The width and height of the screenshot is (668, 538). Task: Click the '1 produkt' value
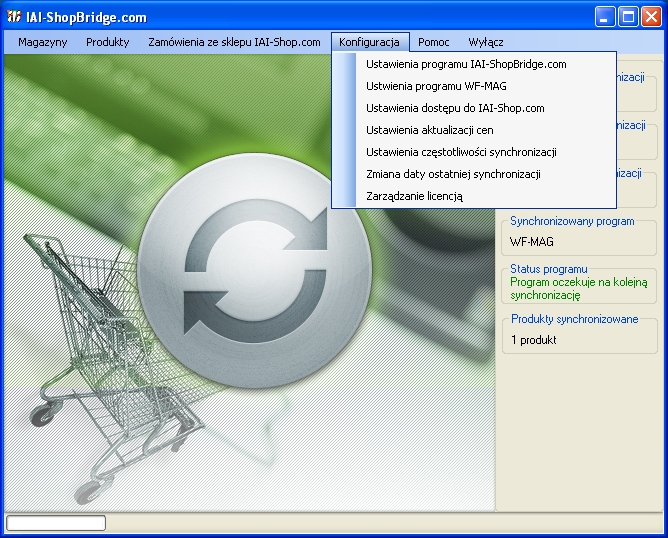coord(534,340)
